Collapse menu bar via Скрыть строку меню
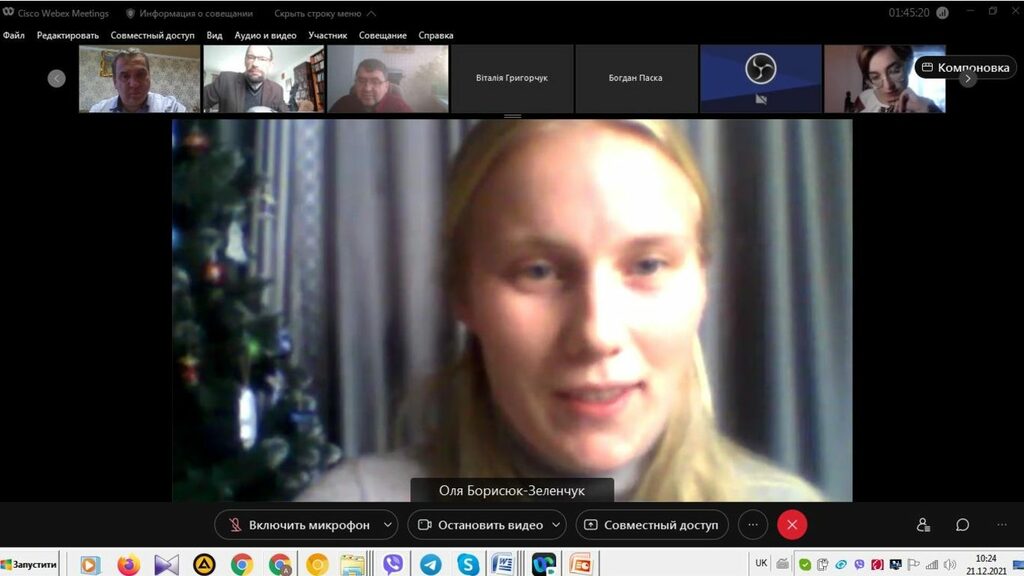 pyautogui.click(x=318, y=14)
